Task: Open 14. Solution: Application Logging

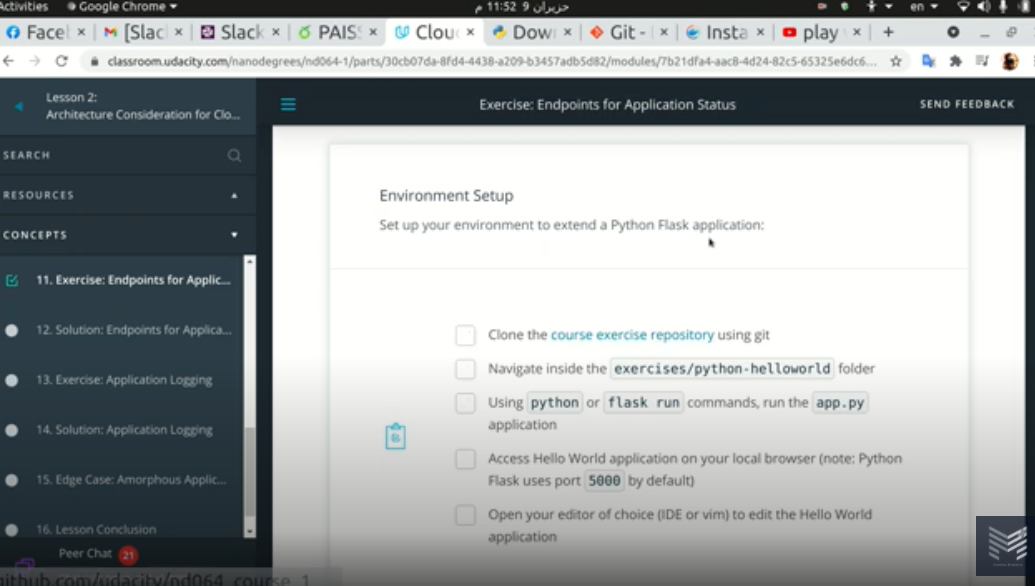Action: point(124,430)
